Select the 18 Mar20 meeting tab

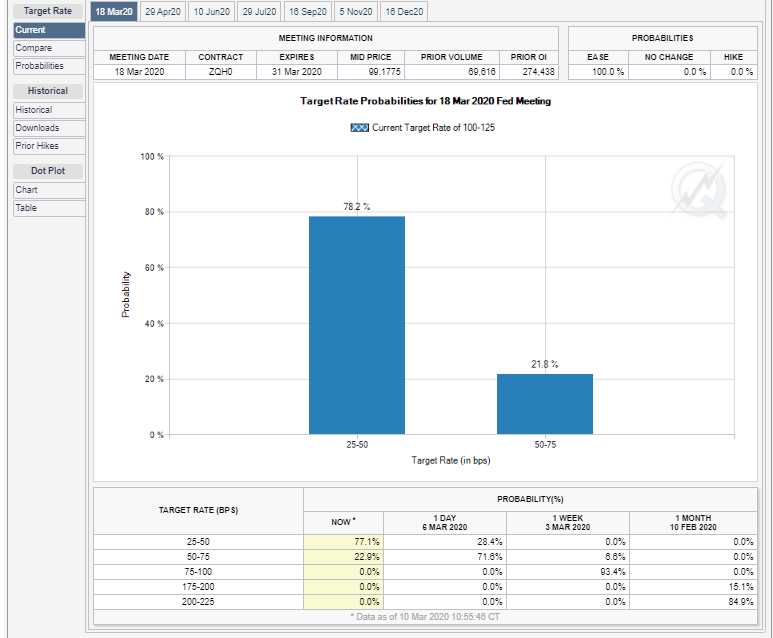[x=113, y=11]
